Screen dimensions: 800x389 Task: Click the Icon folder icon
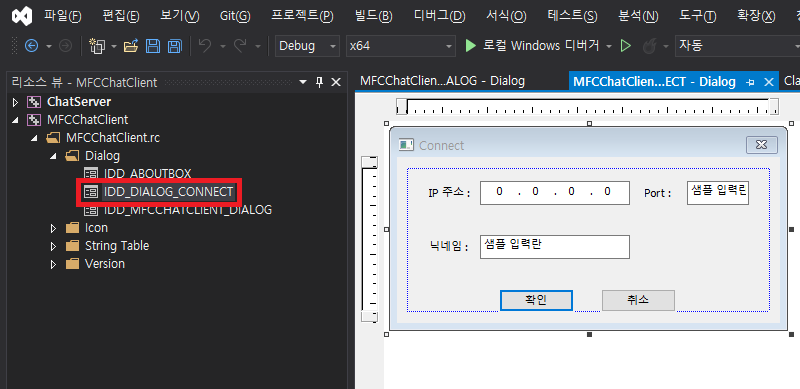[72, 228]
